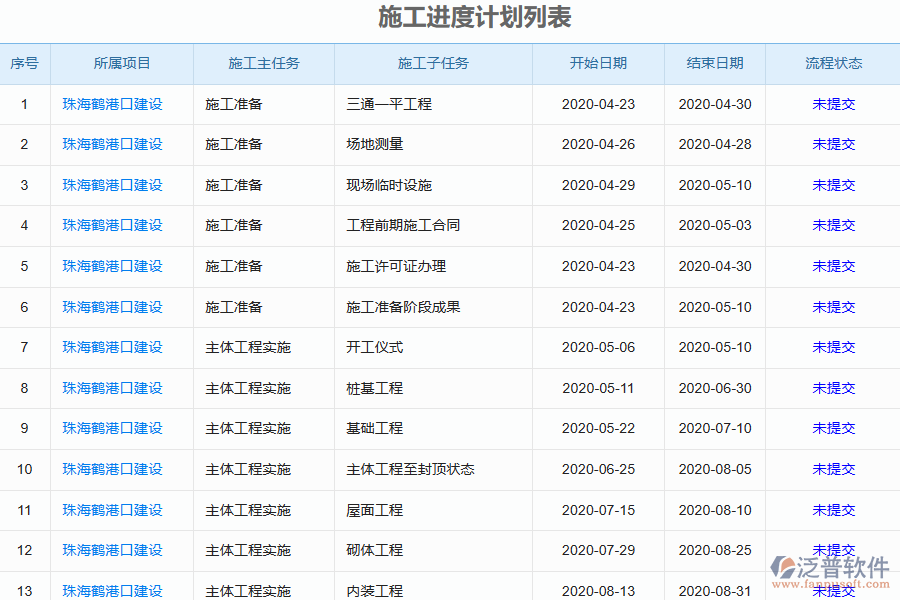The image size is (900, 600).
Task: Click the 序号 column header
Action: pos(24,63)
